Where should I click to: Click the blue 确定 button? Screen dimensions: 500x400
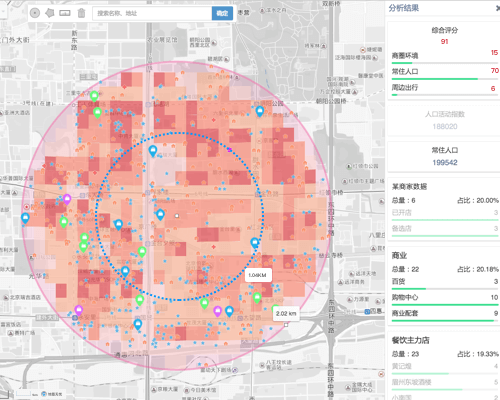click(222, 13)
